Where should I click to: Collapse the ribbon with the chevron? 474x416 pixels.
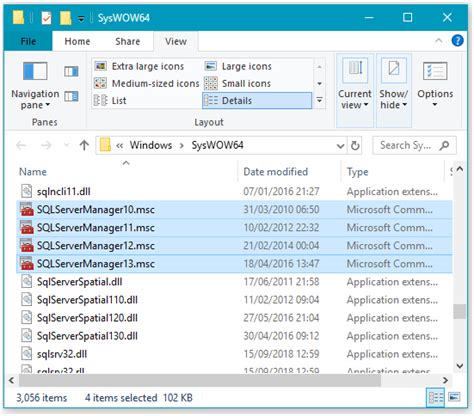click(439, 41)
